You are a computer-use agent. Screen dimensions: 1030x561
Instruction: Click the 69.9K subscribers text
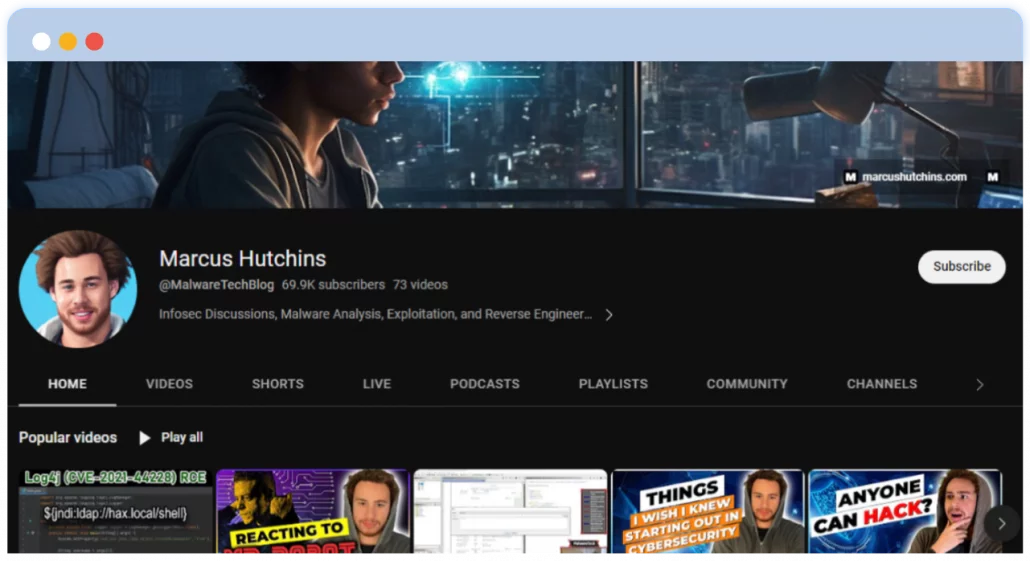(333, 285)
